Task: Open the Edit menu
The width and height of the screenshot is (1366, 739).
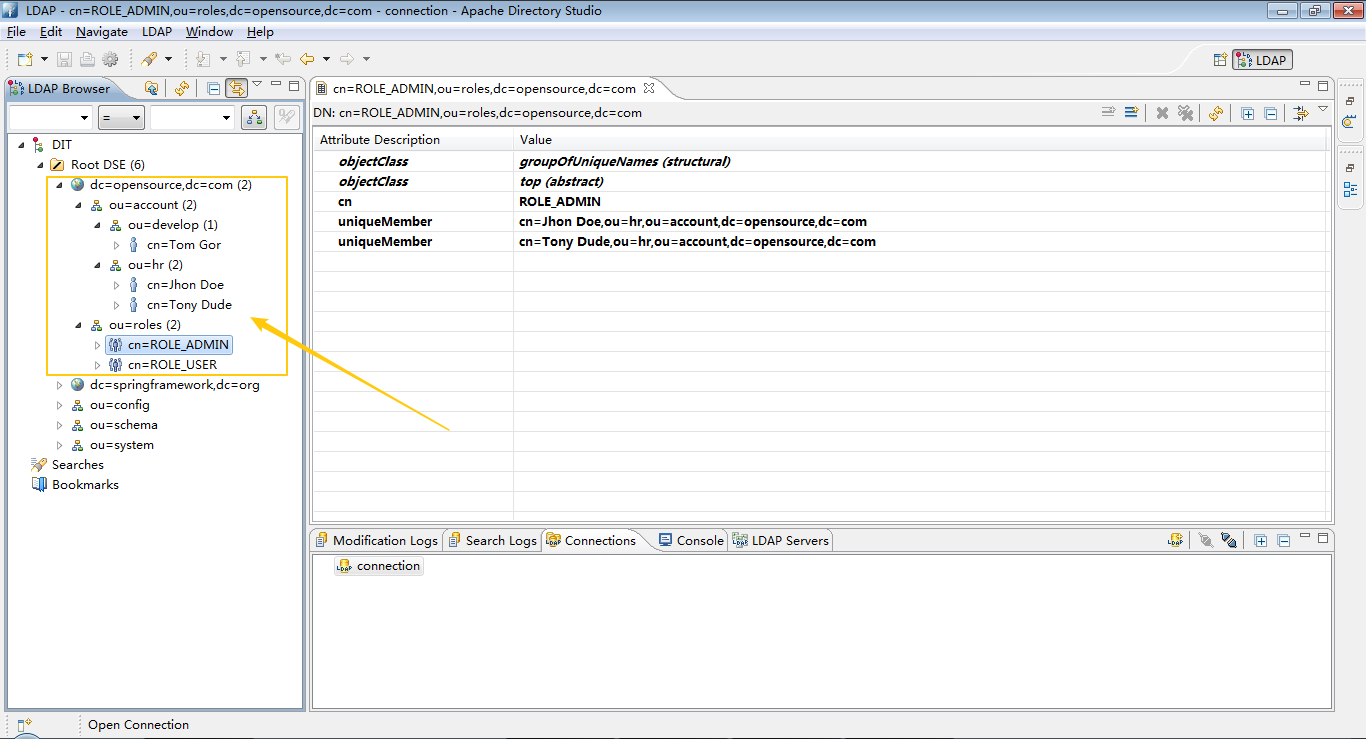Action: pos(51,32)
